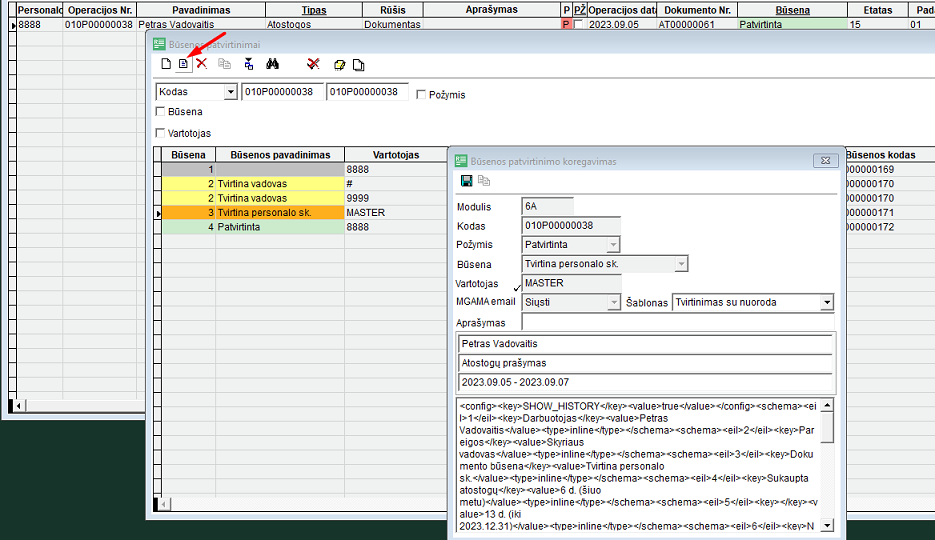Save changes with the floppy disk icon
Viewport: 935px width, 540px height.
(x=466, y=181)
